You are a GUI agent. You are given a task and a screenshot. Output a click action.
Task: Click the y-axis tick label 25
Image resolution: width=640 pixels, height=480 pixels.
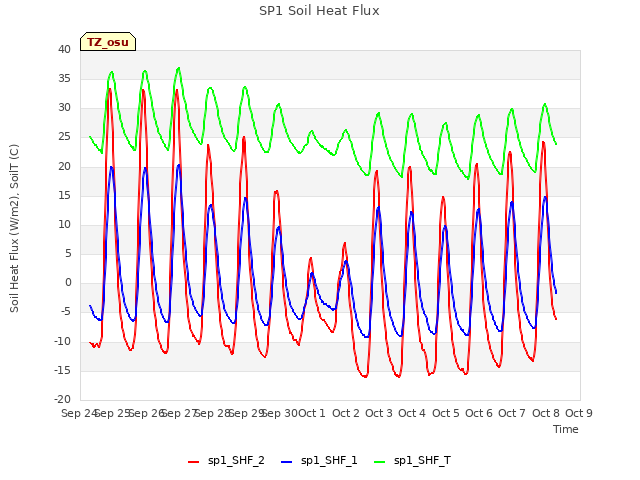[64, 137]
